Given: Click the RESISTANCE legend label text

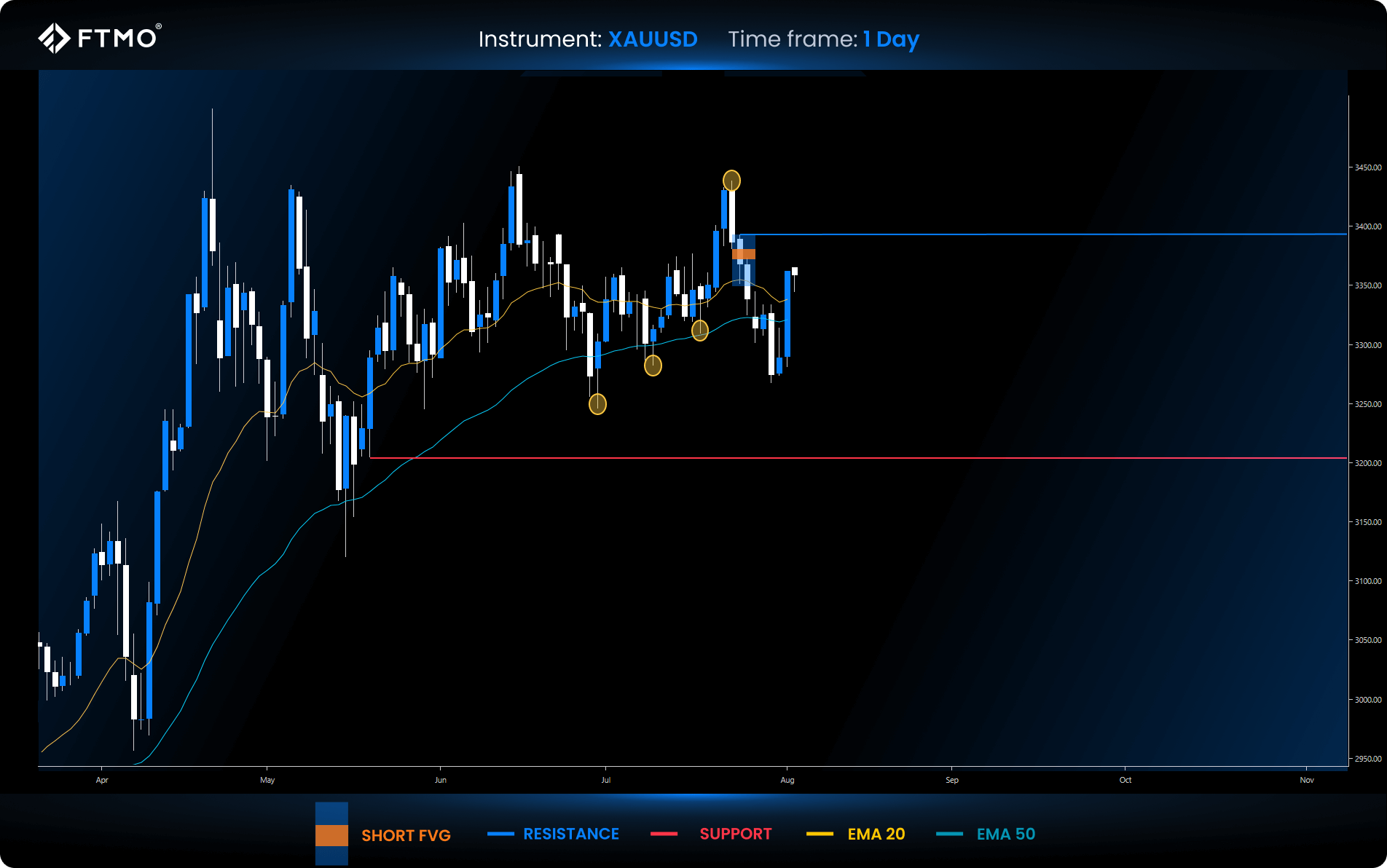Looking at the screenshot, I should [571, 834].
